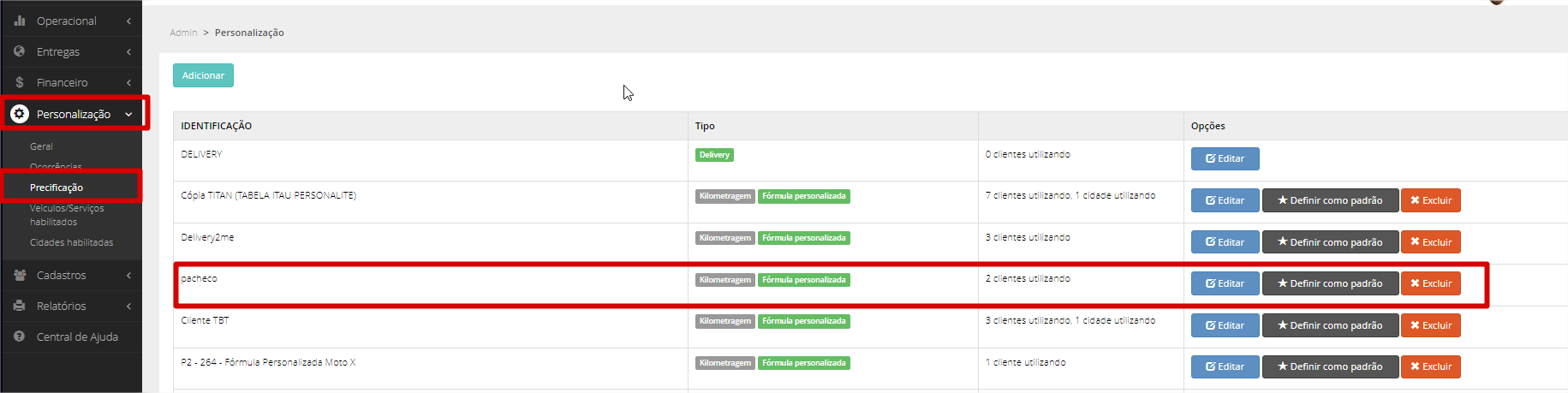
Task: Collapse the Personalização menu chevron
Action: (x=128, y=114)
